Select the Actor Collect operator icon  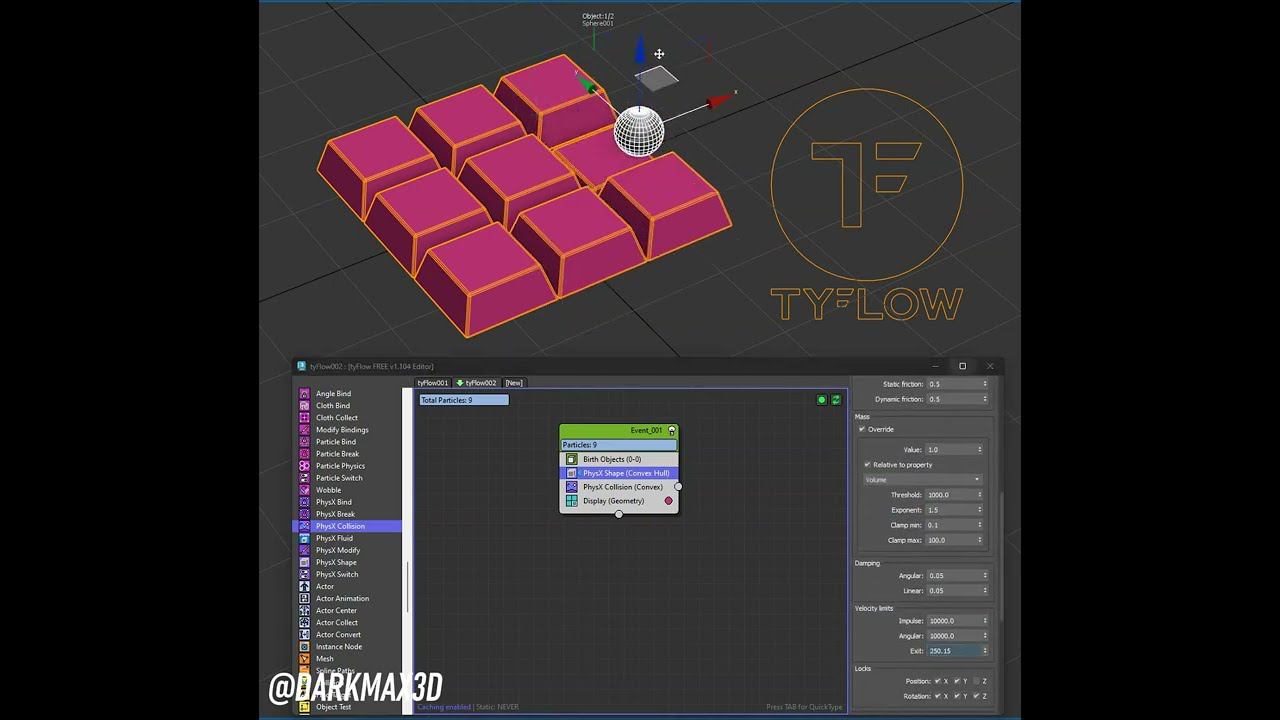tap(305, 622)
